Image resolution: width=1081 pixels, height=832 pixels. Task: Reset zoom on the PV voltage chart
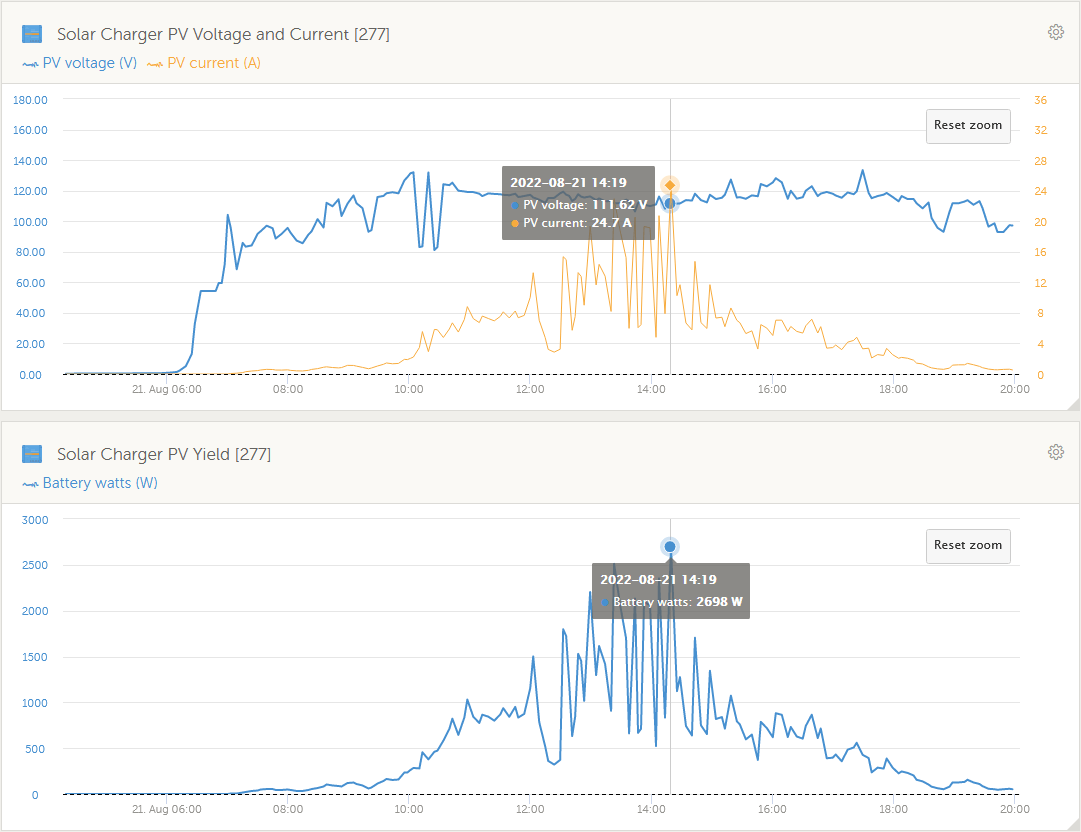(967, 126)
